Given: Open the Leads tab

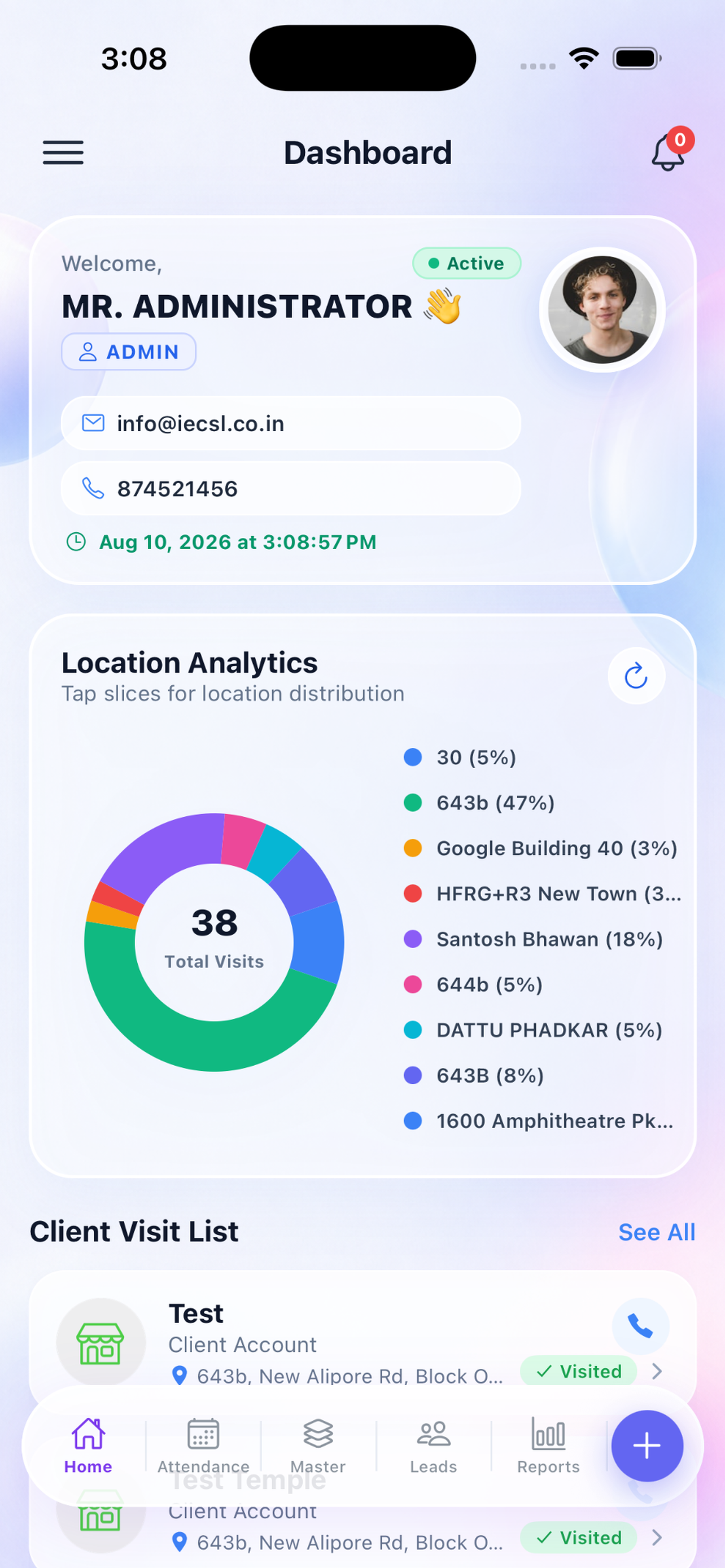Looking at the screenshot, I should point(434,1446).
